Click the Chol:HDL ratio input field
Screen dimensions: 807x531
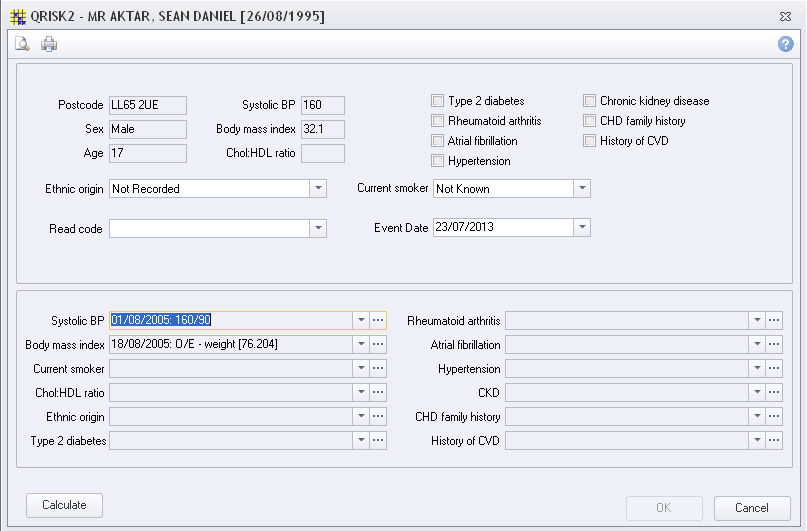tap(322, 153)
